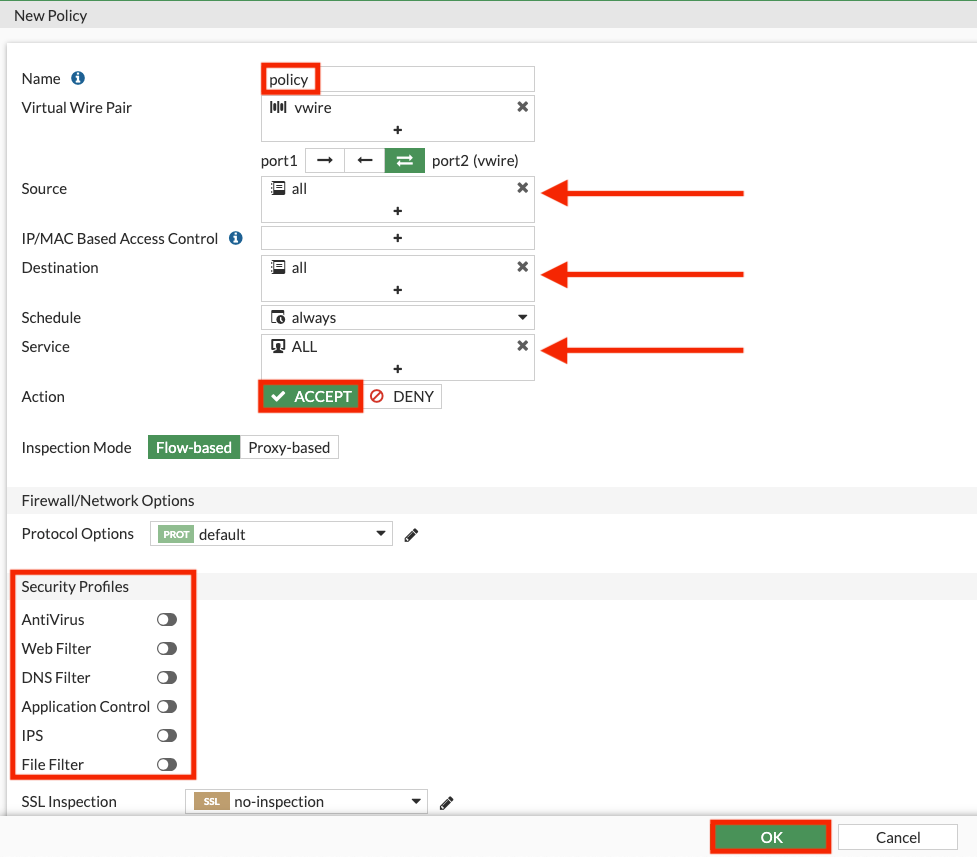
Task: Open the SSL Inspection no-inspection dropdown
Action: click(x=306, y=802)
